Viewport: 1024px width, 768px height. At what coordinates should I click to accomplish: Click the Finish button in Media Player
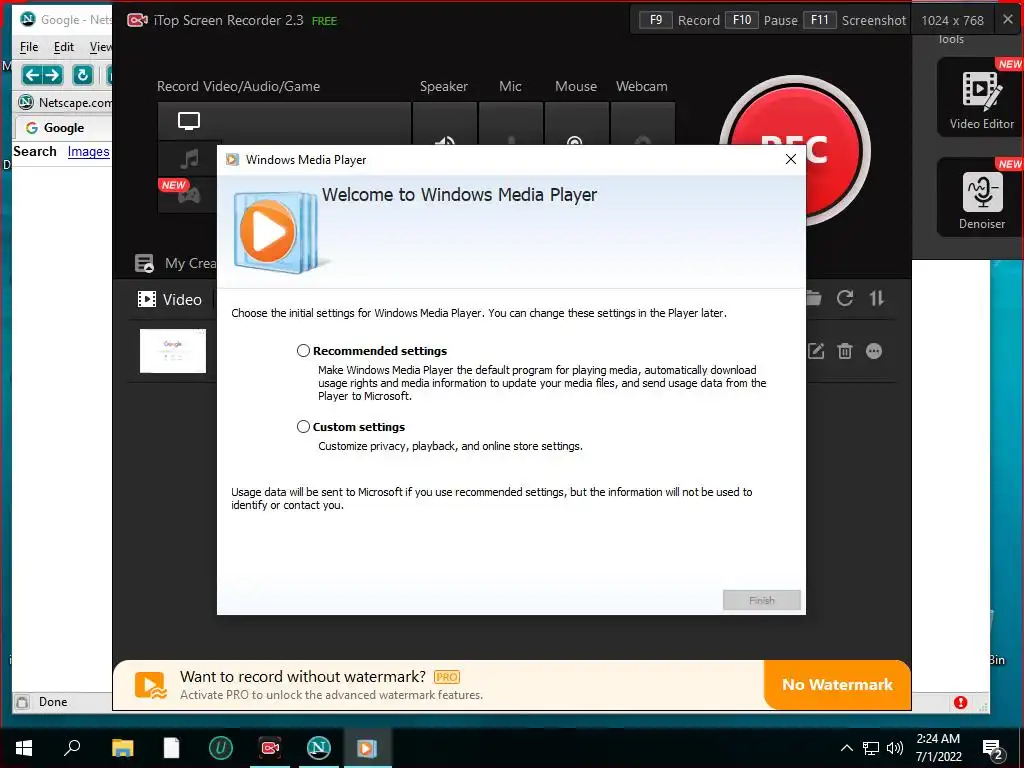click(x=761, y=600)
